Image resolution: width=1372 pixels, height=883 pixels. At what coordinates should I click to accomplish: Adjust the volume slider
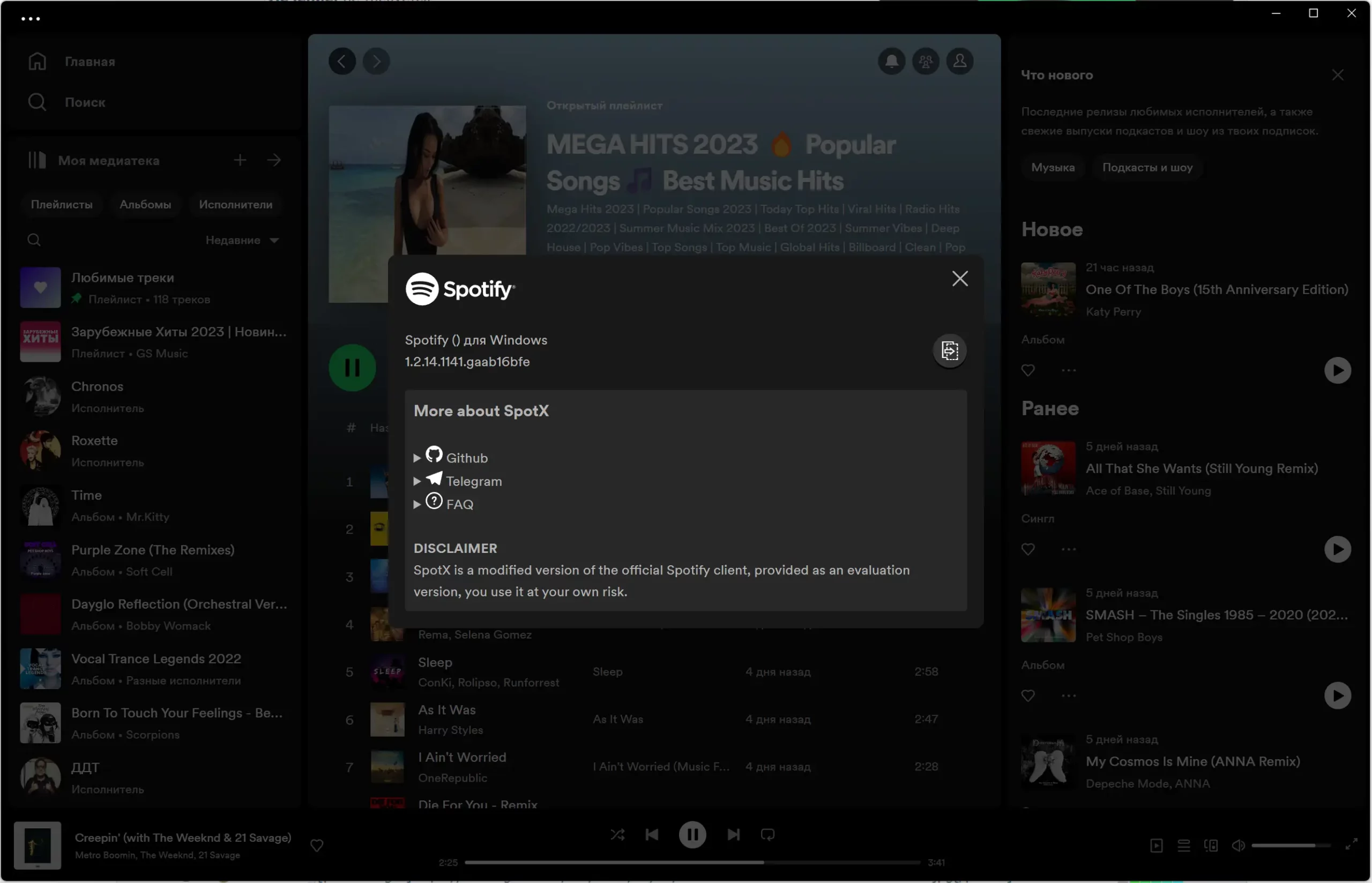pyautogui.click(x=1290, y=845)
